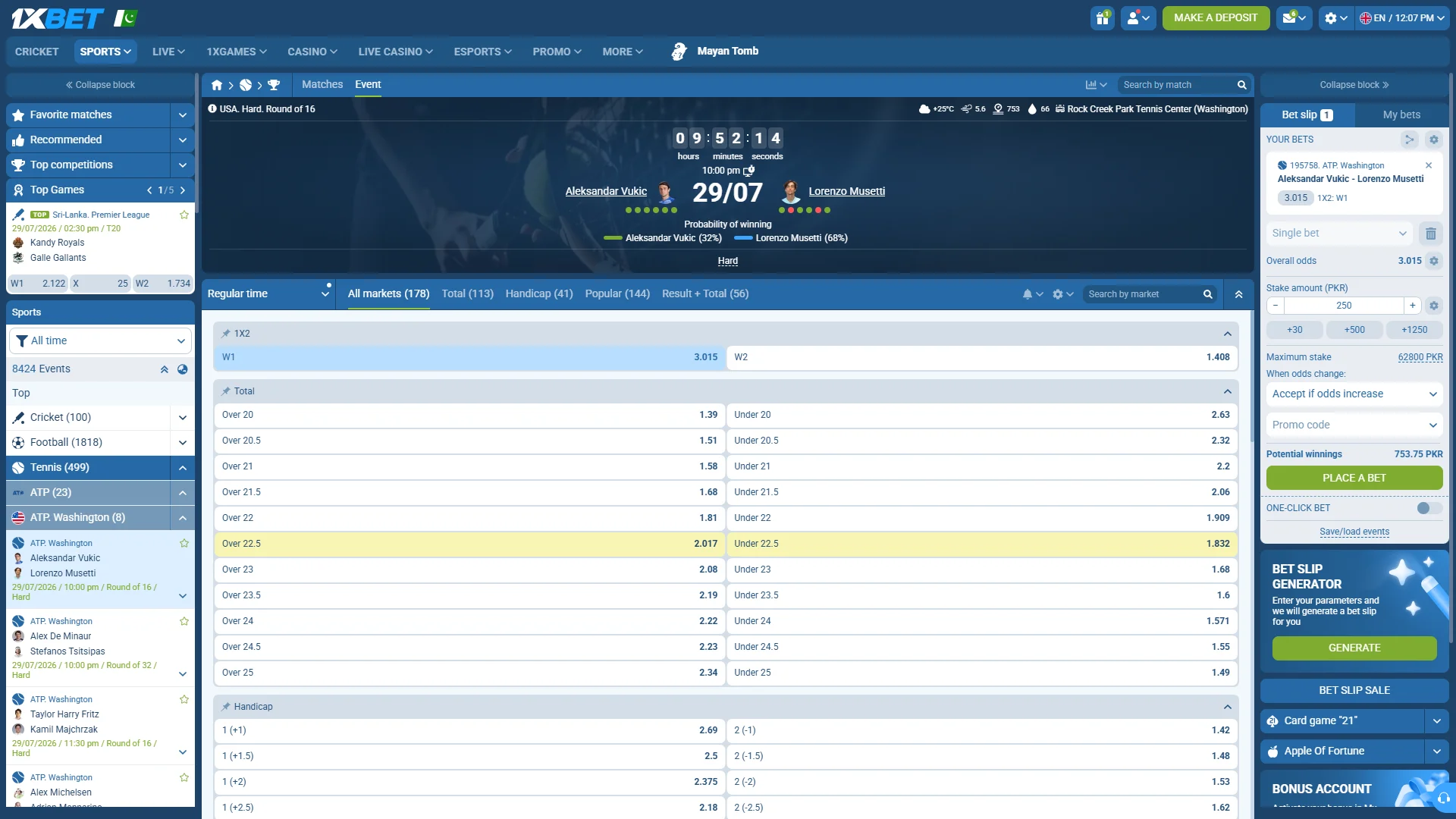Add +500 to the stake
Screen dimensions: 1456x819
(x=1354, y=330)
